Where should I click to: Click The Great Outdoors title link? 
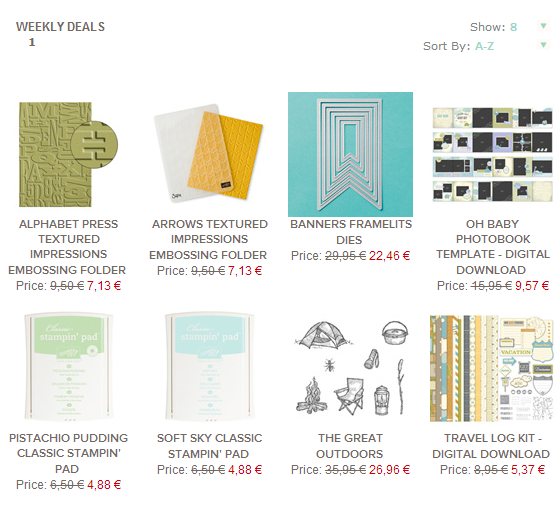[350, 446]
